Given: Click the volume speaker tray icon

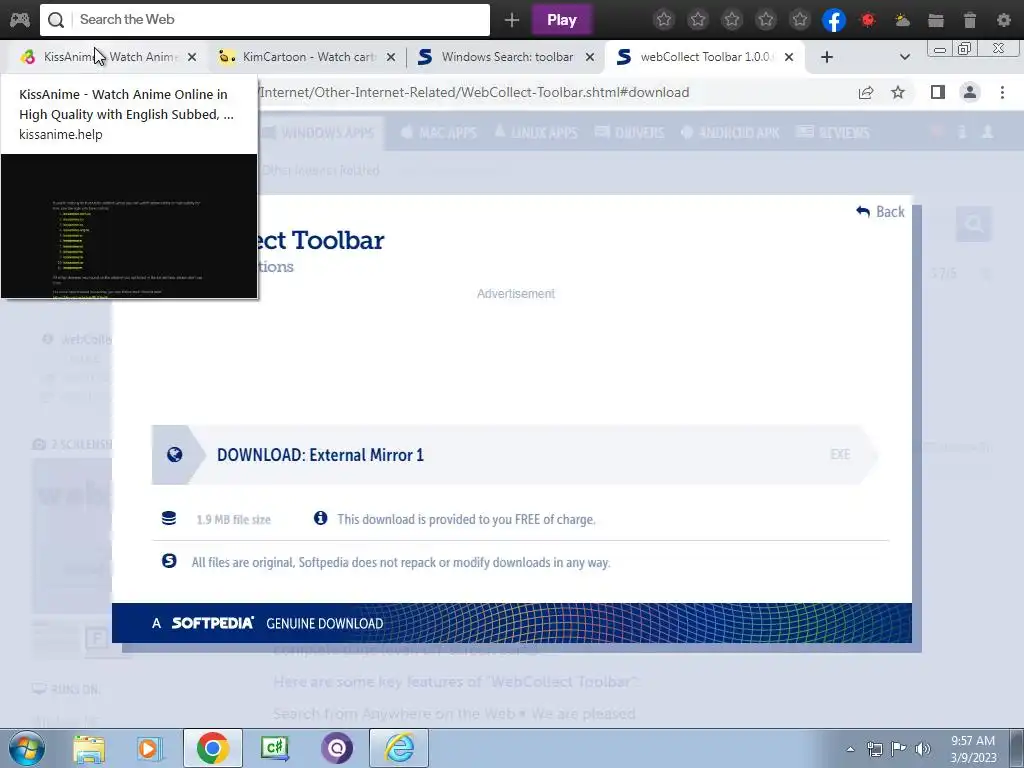Looking at the screenshot, I should tap(922, 749).
